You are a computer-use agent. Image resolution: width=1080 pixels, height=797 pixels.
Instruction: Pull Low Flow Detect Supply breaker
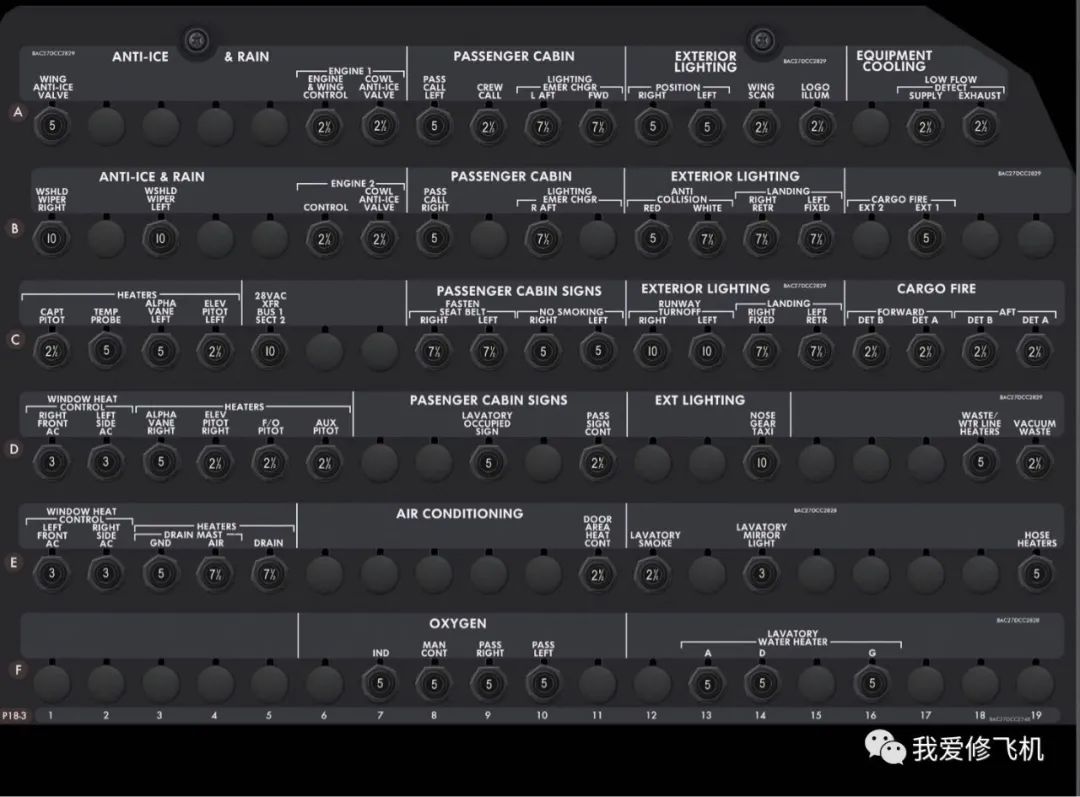click(x=925, y=127)
